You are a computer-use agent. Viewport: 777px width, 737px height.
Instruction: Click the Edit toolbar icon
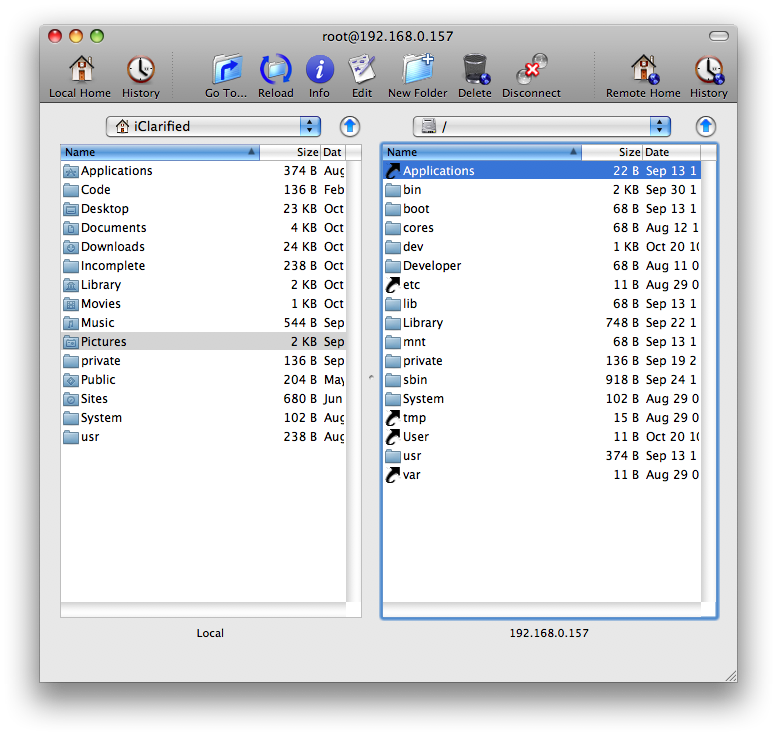tap(361, 70)
